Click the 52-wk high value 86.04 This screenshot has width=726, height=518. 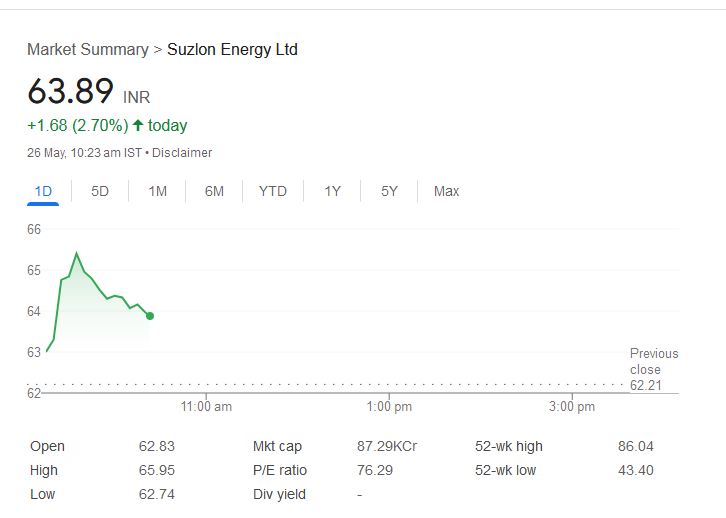(x=635, y=446)
